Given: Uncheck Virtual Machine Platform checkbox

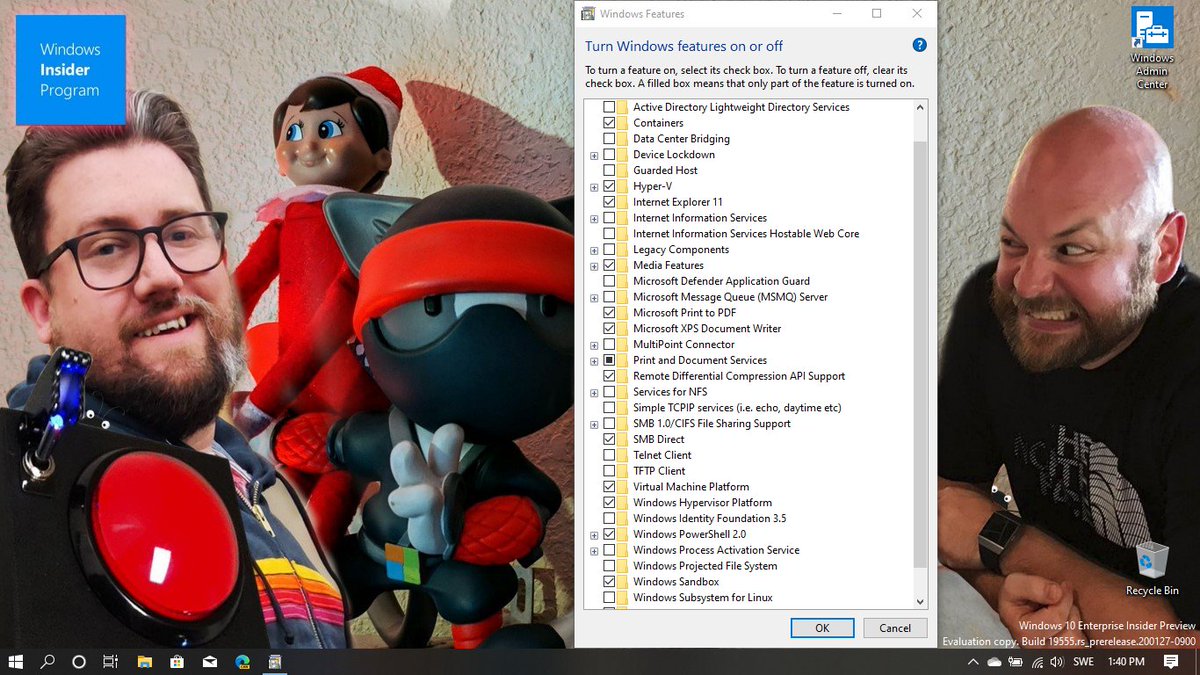Looking at the screenshot, I should [609, 487].
